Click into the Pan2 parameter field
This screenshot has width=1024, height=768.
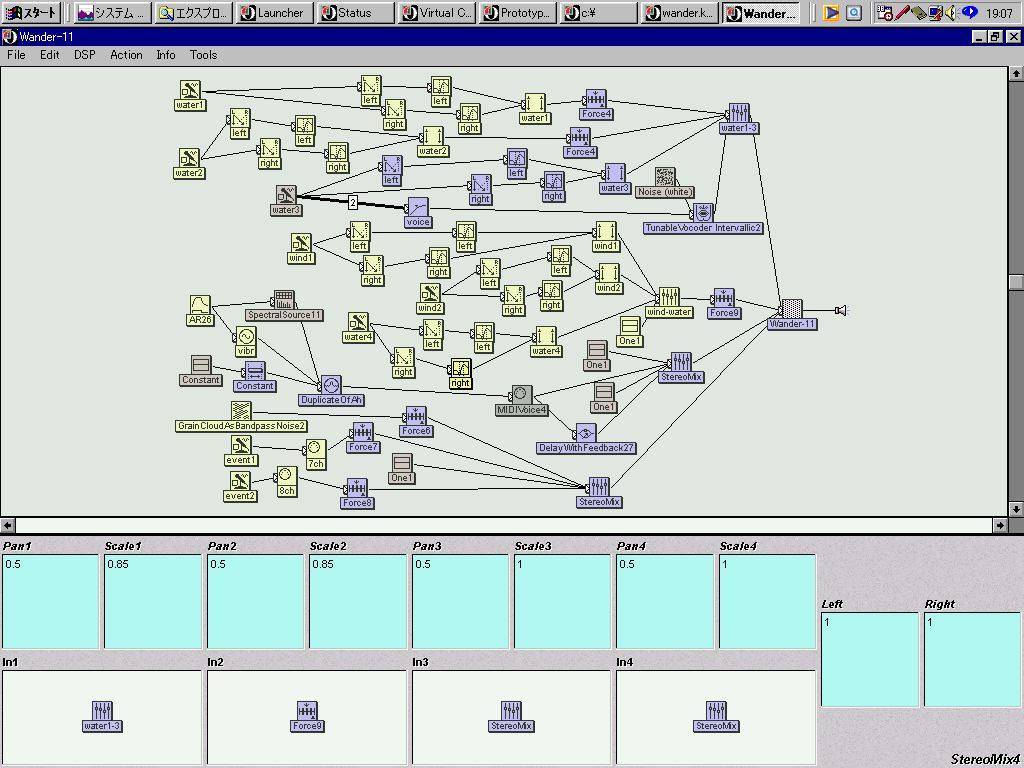coord(255,601)
